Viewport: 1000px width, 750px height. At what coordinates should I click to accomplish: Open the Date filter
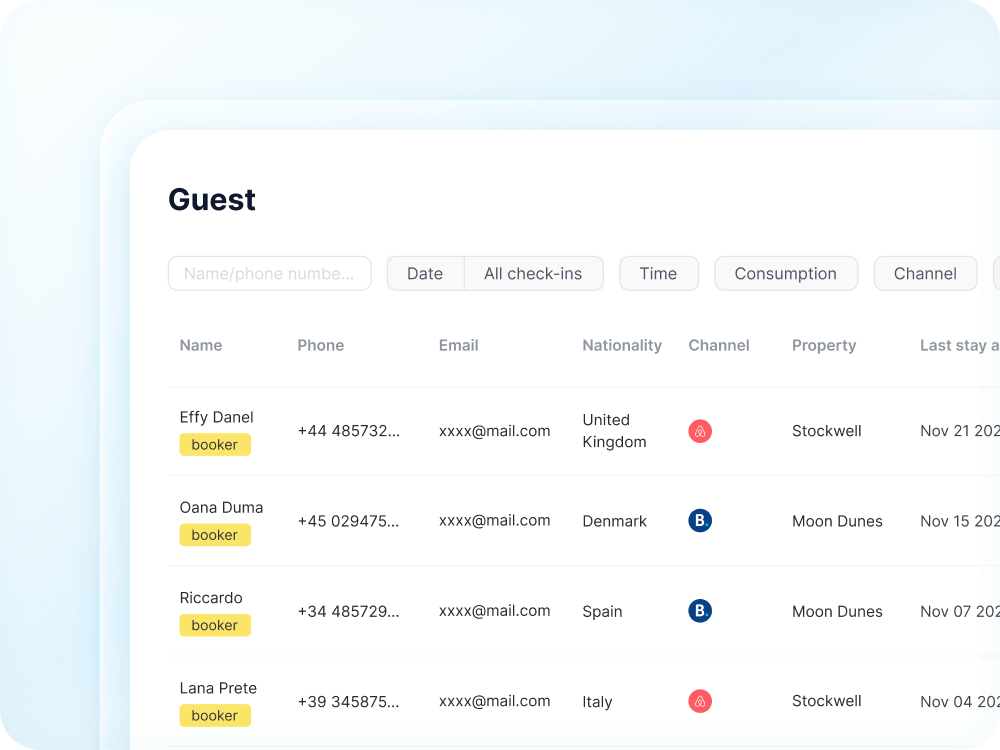pos(425,273)
